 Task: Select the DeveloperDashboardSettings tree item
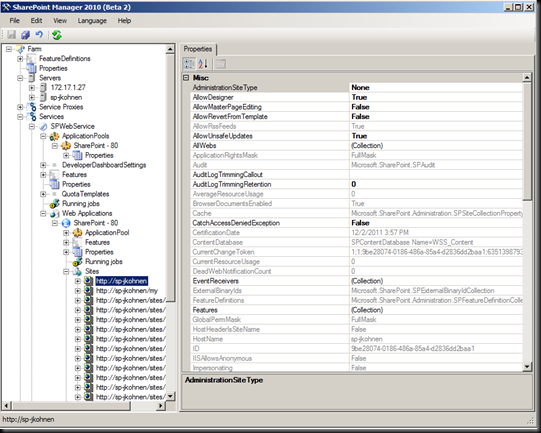pos(104,165)
